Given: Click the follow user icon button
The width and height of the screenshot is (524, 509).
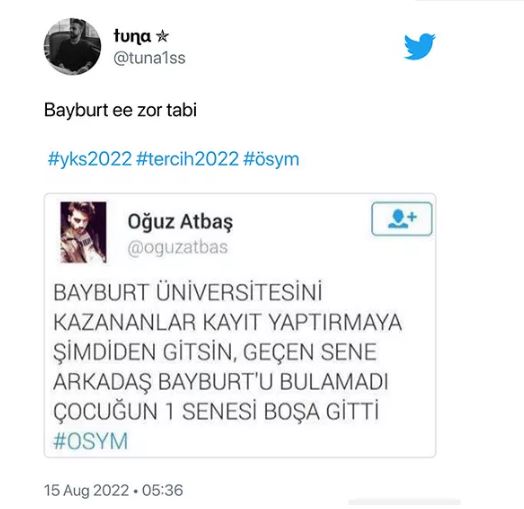Looking at the screenshot, I should point(402,219).
